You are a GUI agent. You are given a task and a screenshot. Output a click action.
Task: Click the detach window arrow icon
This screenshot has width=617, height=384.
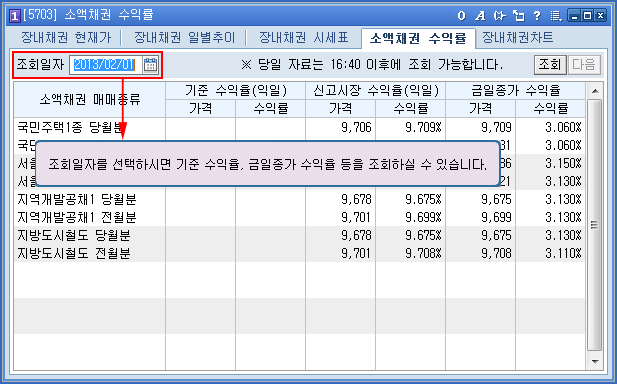519,16
